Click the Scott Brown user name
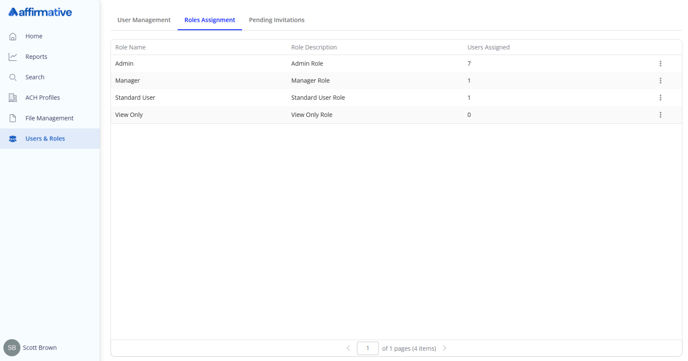 (39, 347)
